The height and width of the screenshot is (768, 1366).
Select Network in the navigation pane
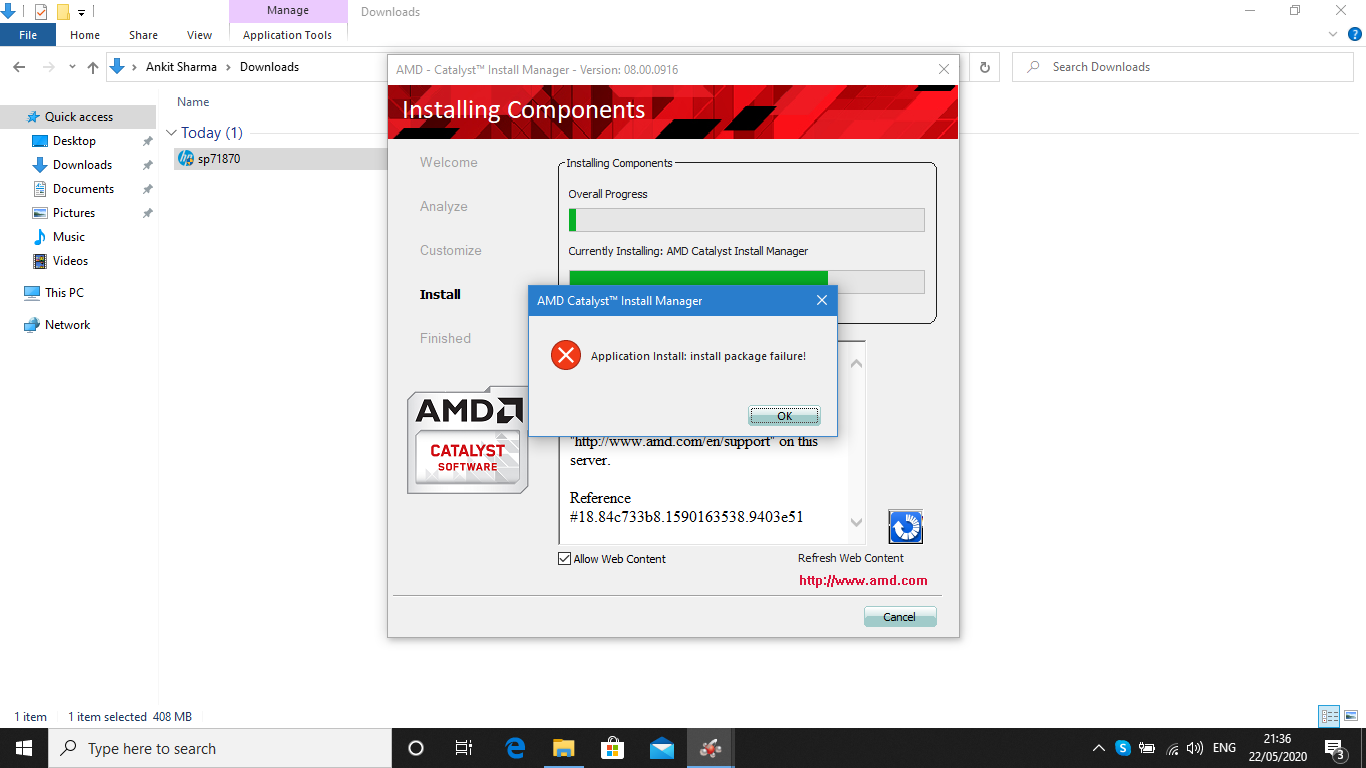point(67,325)
